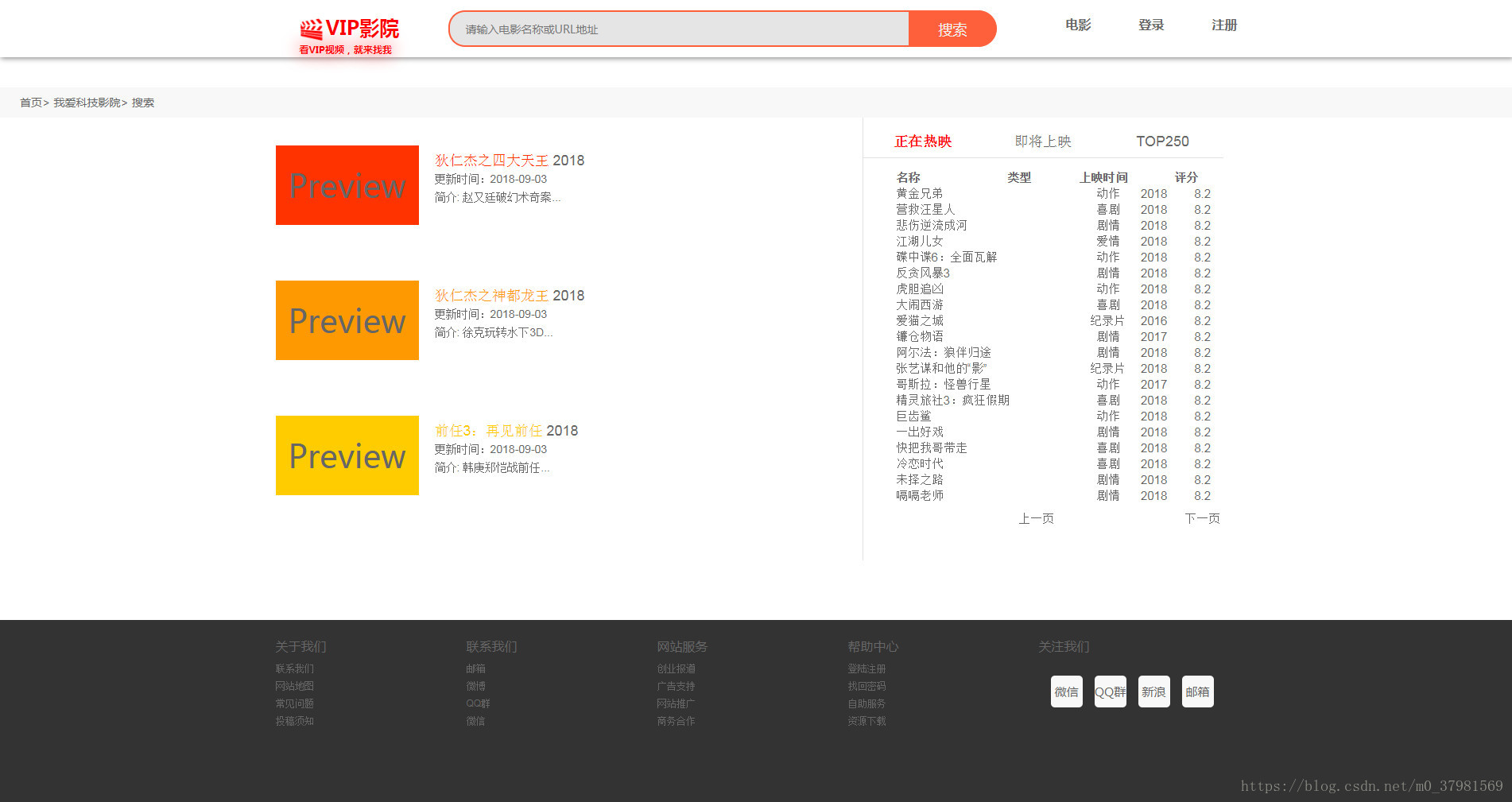The height and width of the screenshot is (802, 1512).
Task: Click the 上映时间 column header
Action: point(1103,177)
